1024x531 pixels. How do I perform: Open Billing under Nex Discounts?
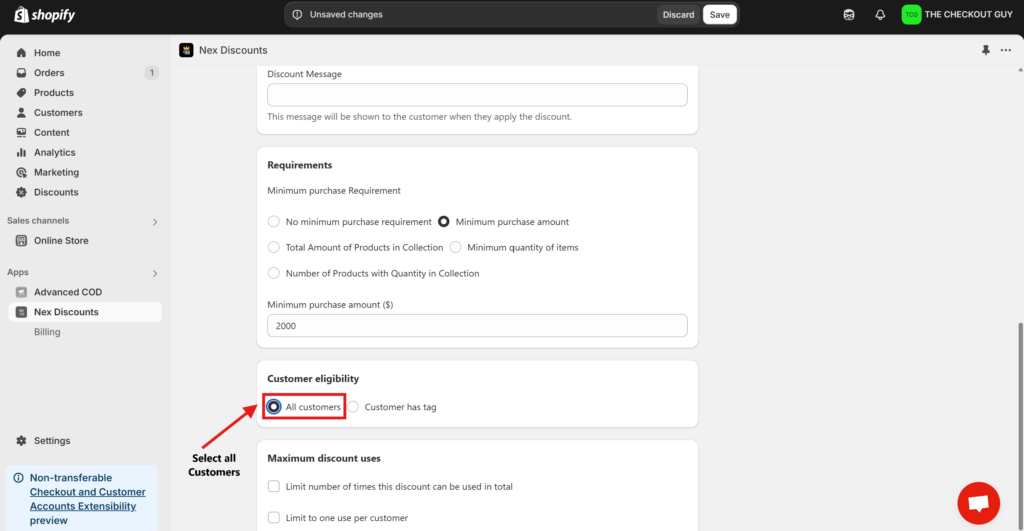tap(47, 332)
